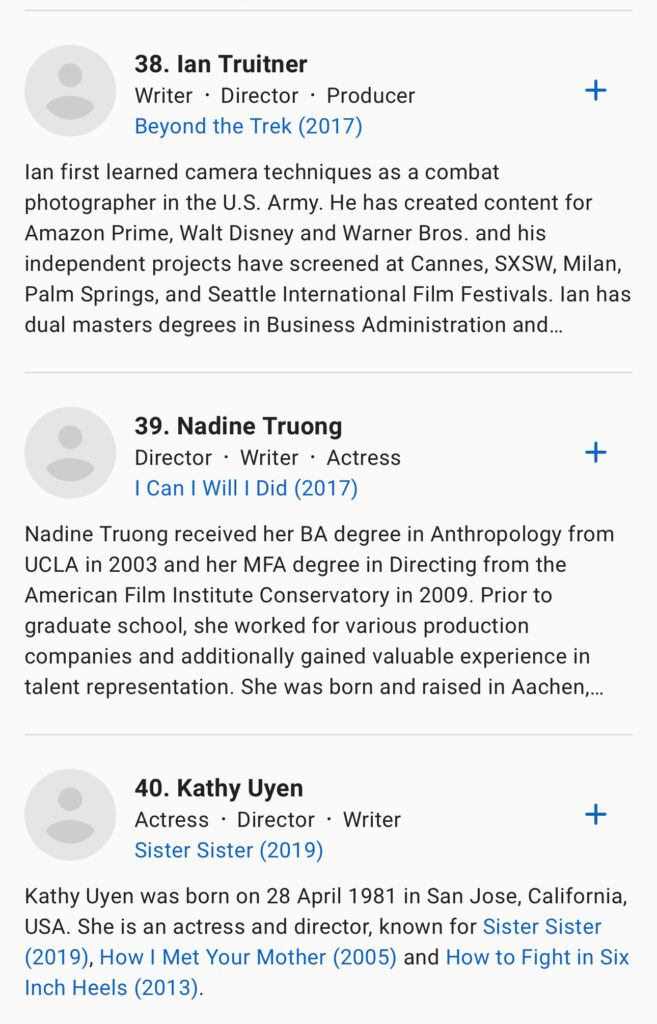The height and width of the screenshot is (1024, 657).
Task: Select Kathy Uyen's profile avatar placeholder
Action: coord(70,815)
